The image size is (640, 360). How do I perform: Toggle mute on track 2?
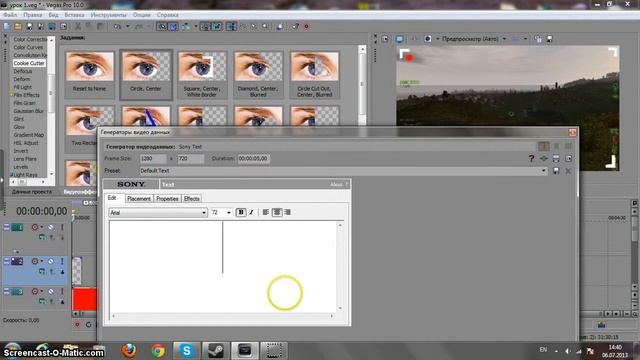pyautogui.click(x=51, y=261)
